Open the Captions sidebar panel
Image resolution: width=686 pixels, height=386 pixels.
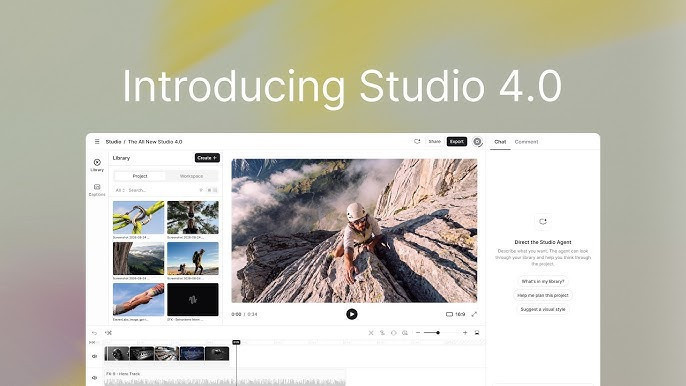click(x=97, y=190)
